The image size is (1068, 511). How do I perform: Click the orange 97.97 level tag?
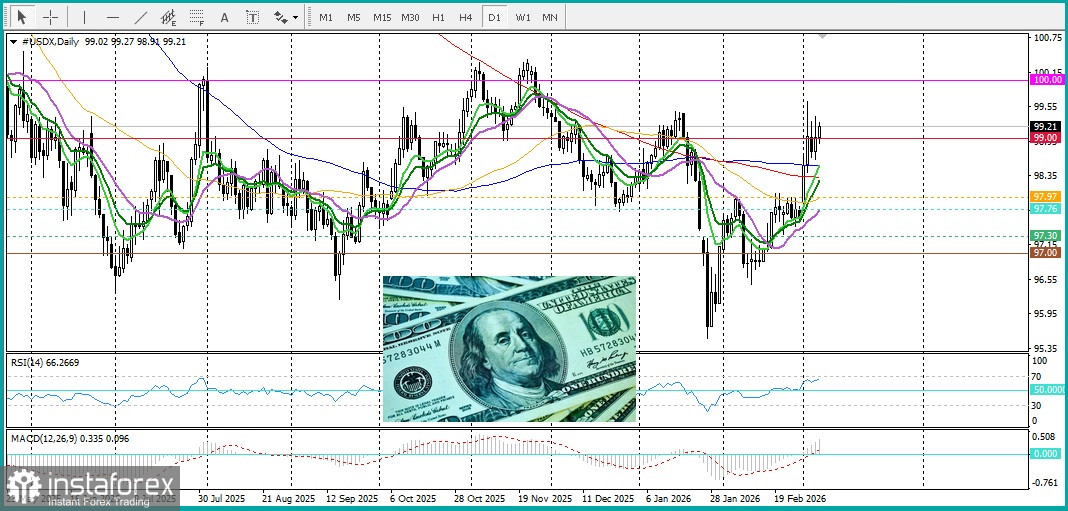click(x=1046, y=197)
